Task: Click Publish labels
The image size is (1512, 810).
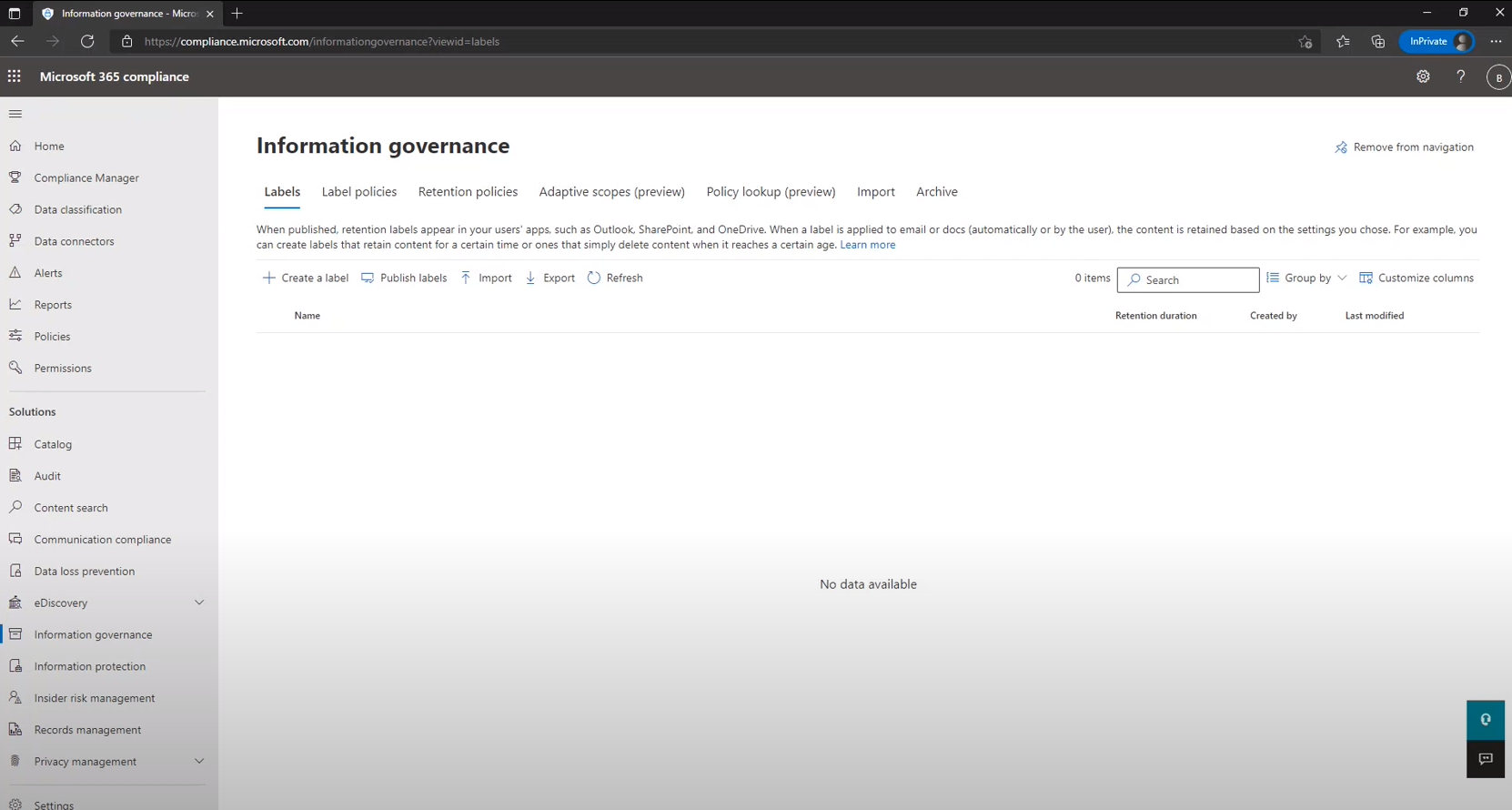Action: (x=404, y=278)
